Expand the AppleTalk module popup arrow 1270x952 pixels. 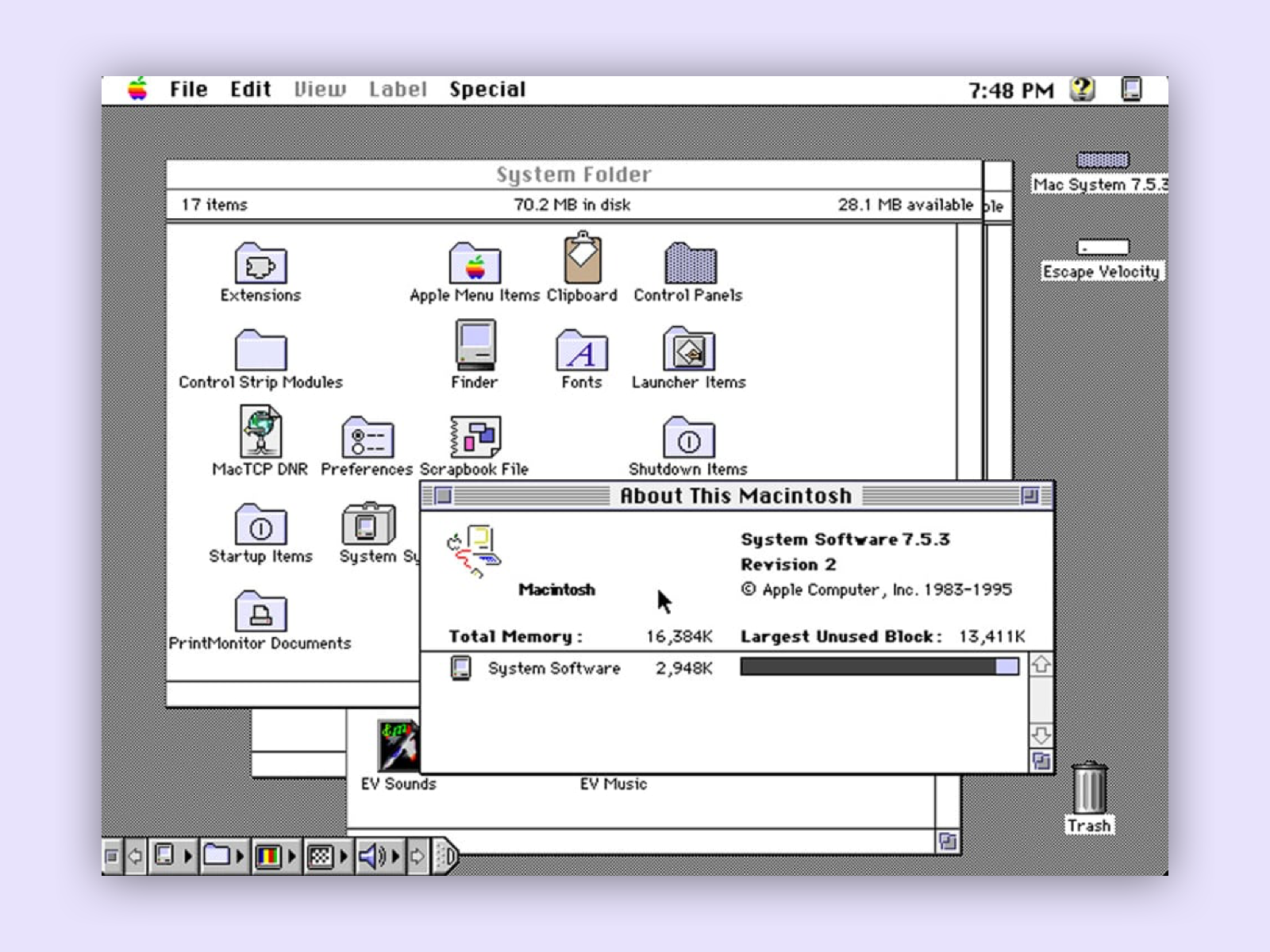[188, 856]
